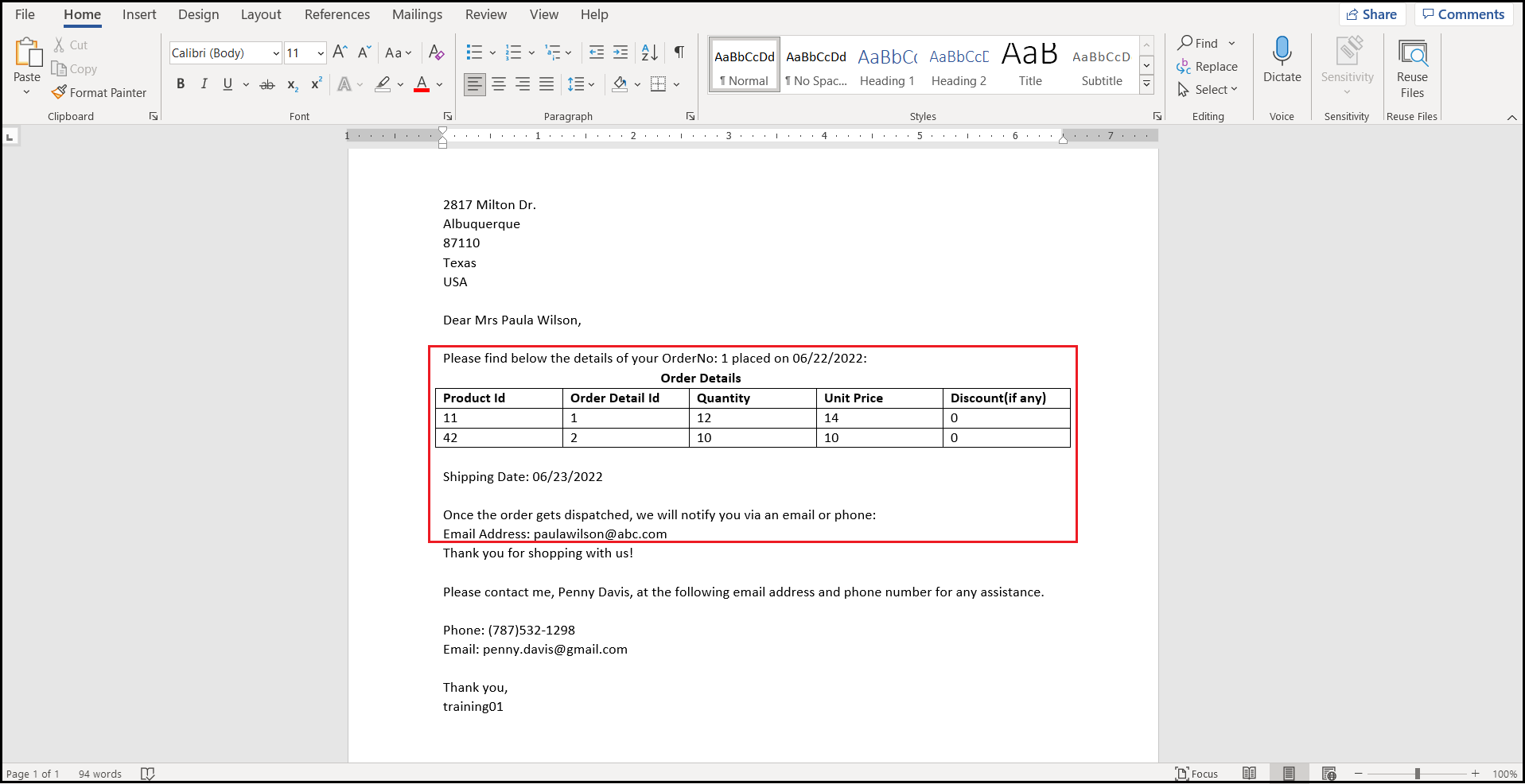The width and height of the screenshot is (1525, 784).
Task: Click the Comments button
Action: pyautogui.click(x=1462, y=14)
